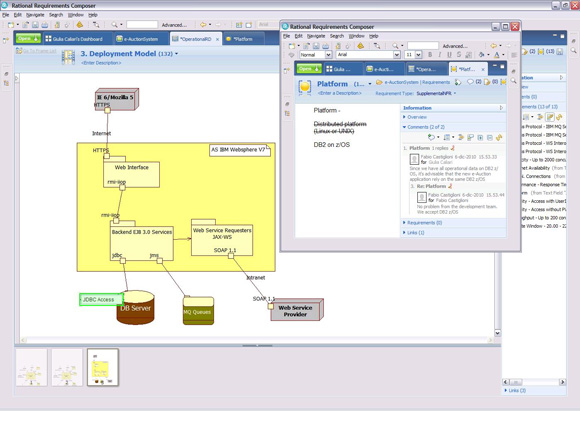Viewport: 580px width, 435px height.
Task: Click the back arrow in main window toolbar
Action: (x=203, y=25)
